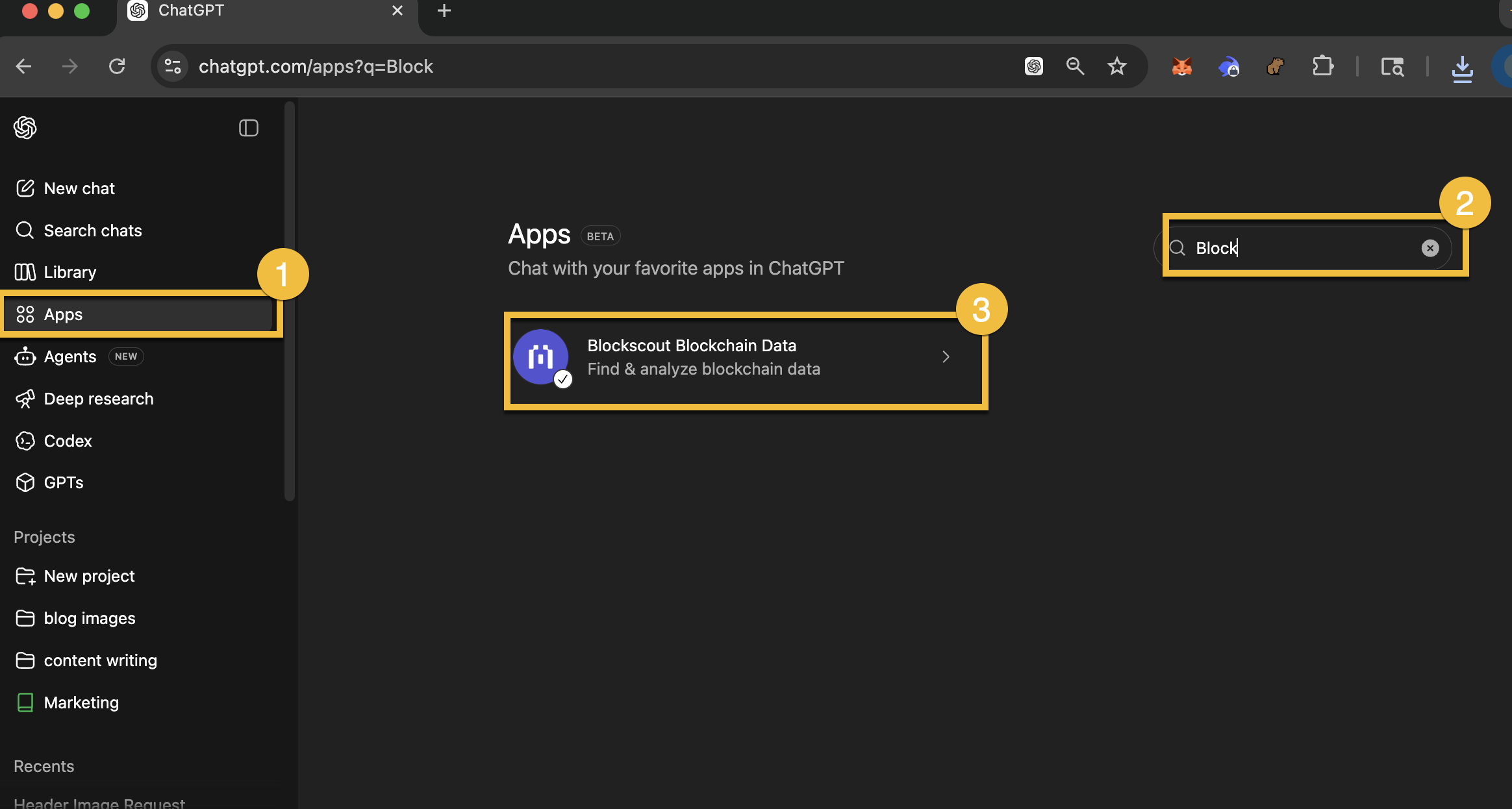Open Deep research from the sidebar
1512x809 pixels.
(x=98, y=399)
